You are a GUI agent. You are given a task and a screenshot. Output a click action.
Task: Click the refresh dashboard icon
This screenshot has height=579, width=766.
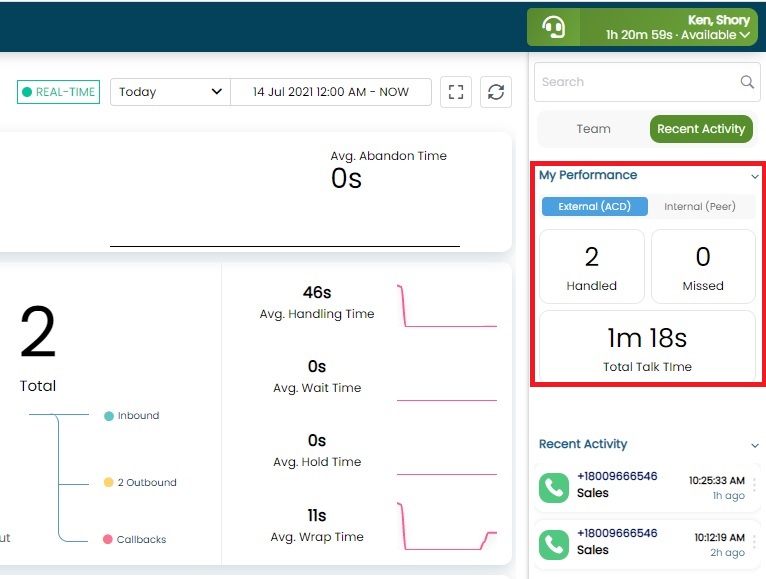pos(496,92)
